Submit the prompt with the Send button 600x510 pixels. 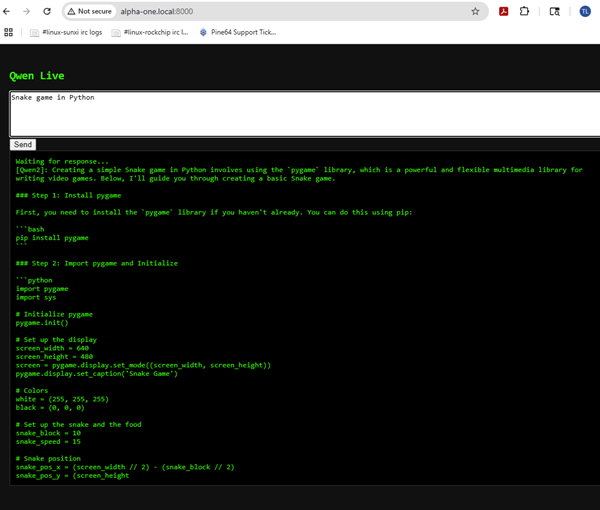click(x=23, y=144)
